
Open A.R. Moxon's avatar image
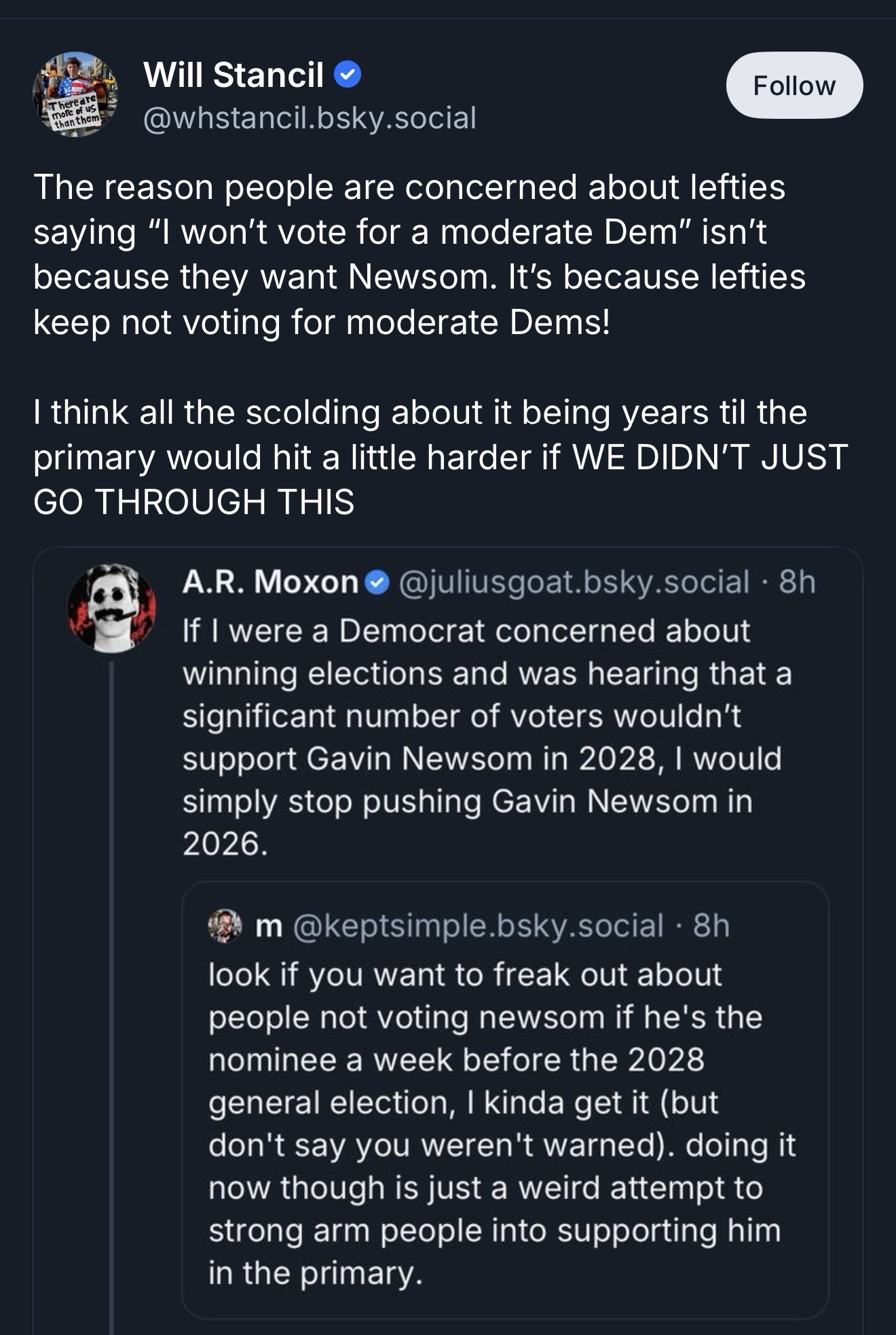coord(112,608)
